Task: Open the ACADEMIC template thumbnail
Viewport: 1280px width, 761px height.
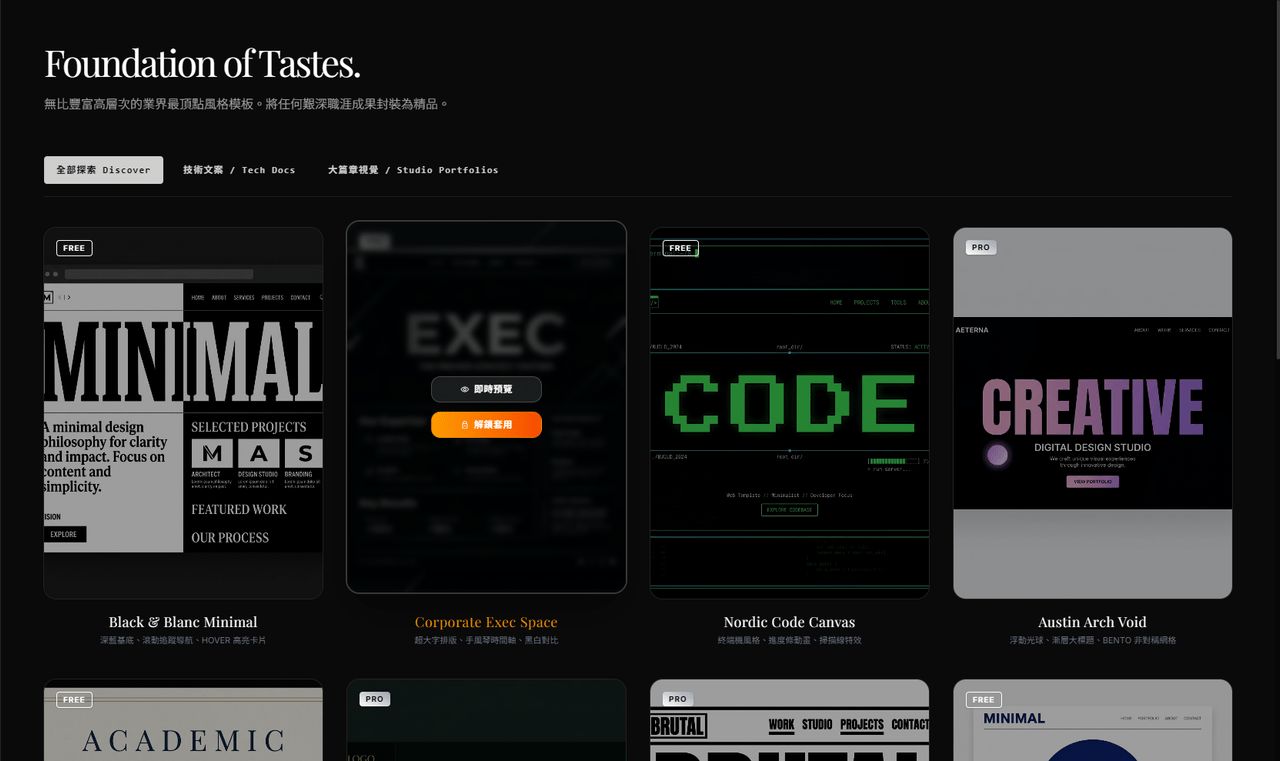Action: point(183,720)
